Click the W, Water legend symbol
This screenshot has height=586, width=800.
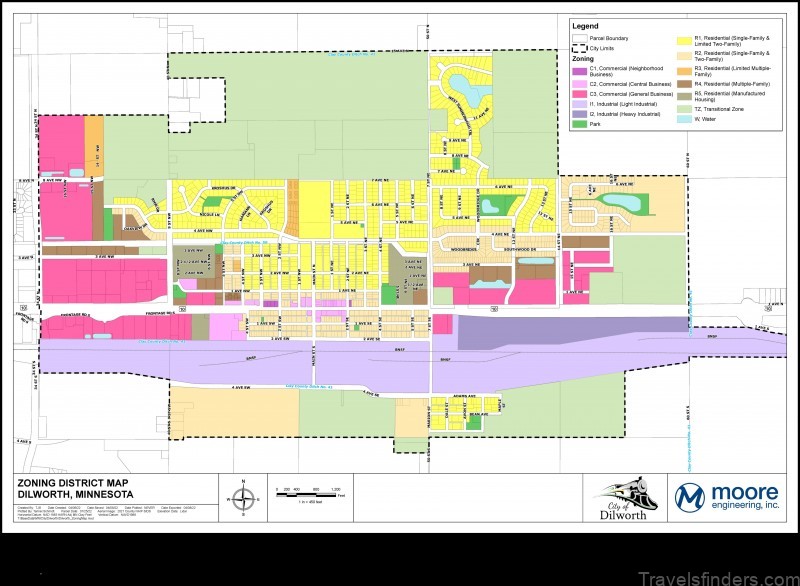point(684,119)
